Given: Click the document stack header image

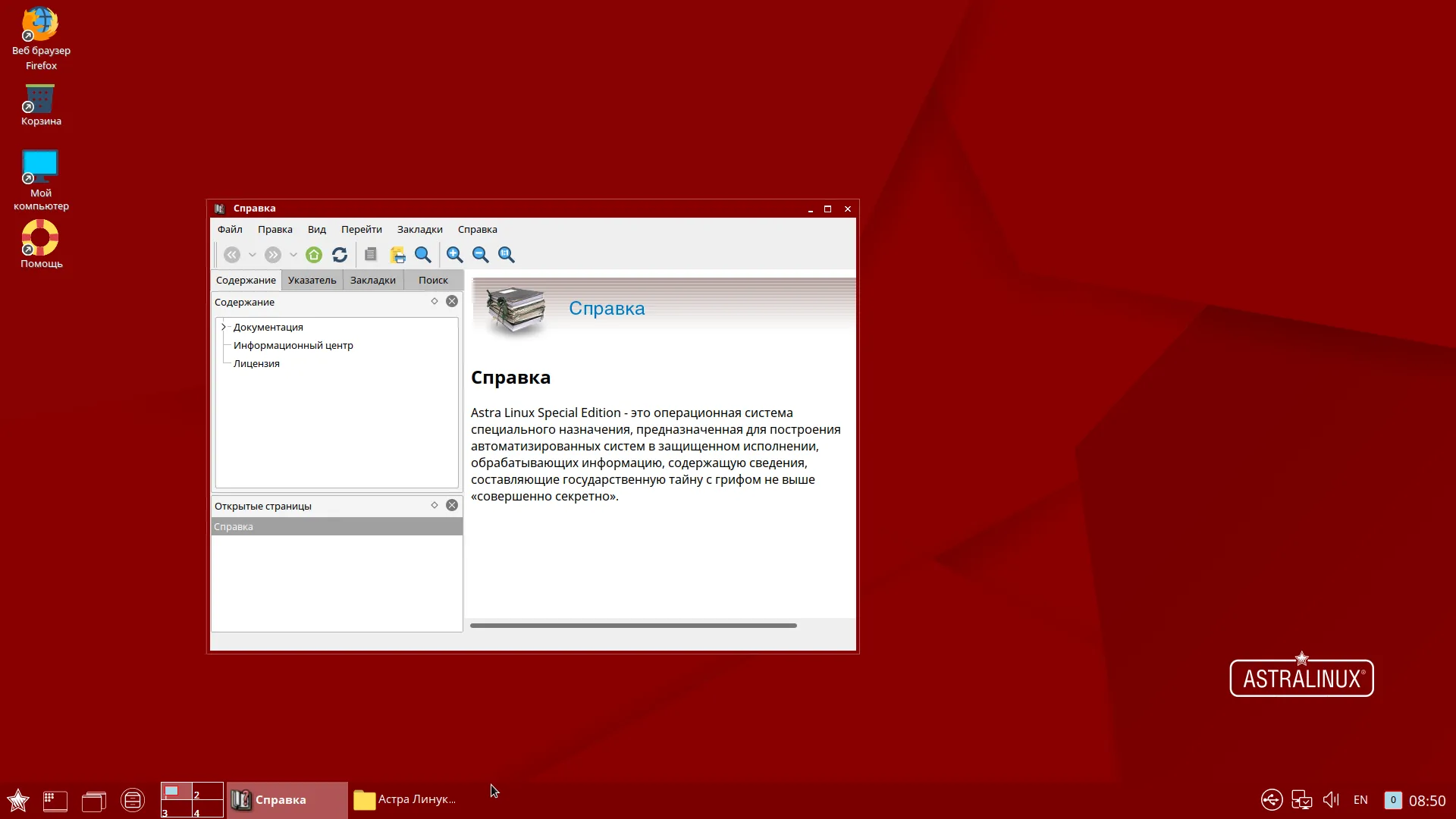Looking at the screenshot, I should click(x=516, y=309).
